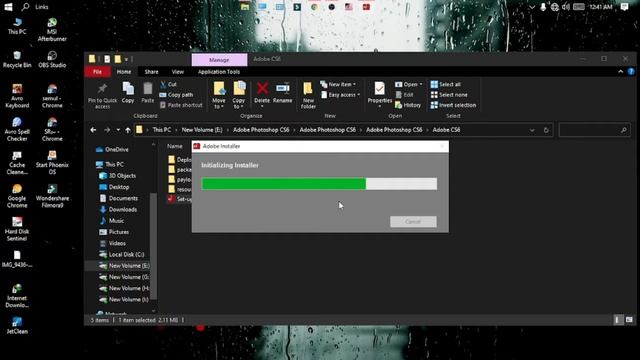The width and height of the screenshot is (640, 360).
Task: Select the Manage contextual tab
Action: [219, 60]
